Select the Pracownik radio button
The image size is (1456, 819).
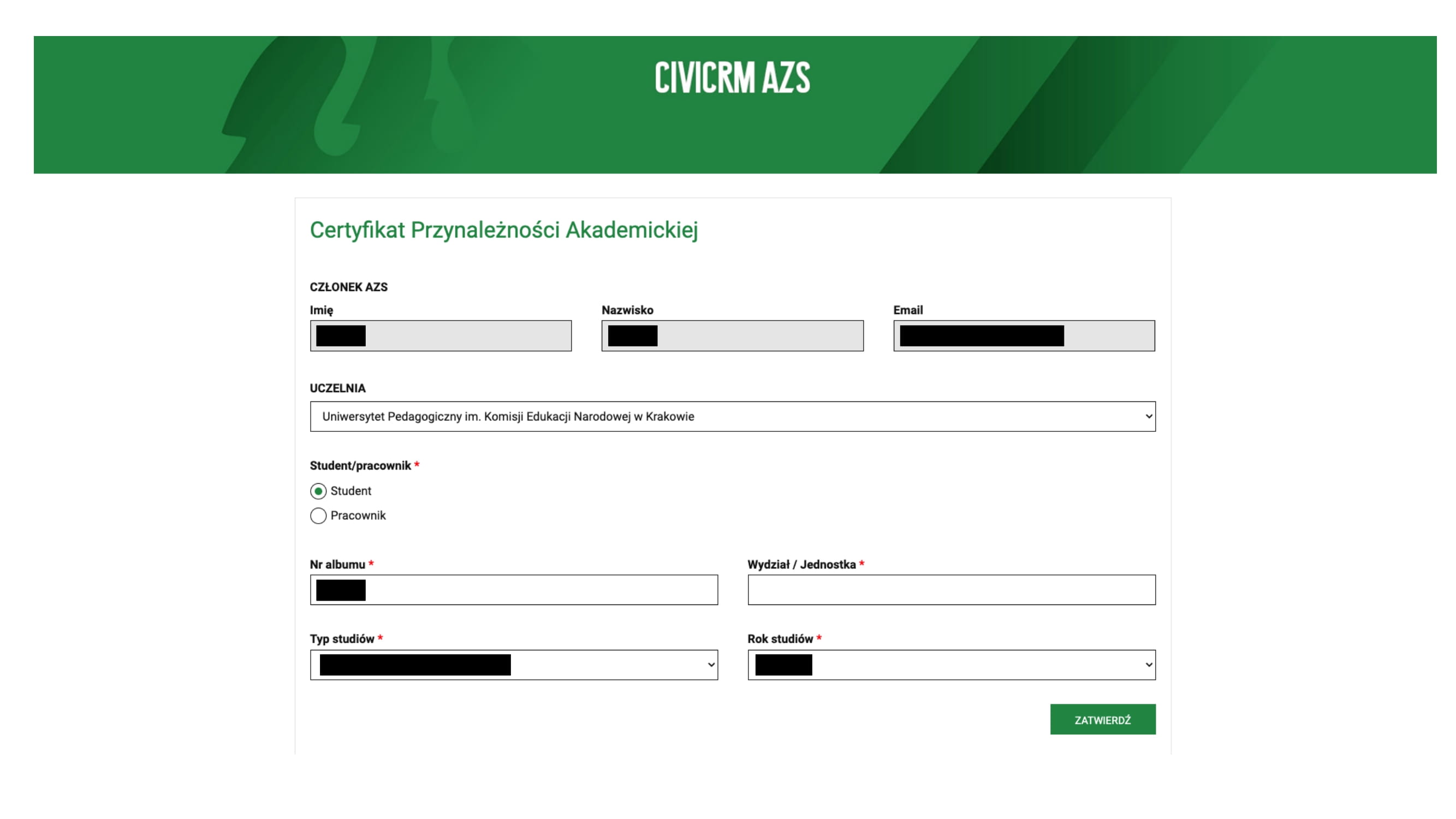318,515
